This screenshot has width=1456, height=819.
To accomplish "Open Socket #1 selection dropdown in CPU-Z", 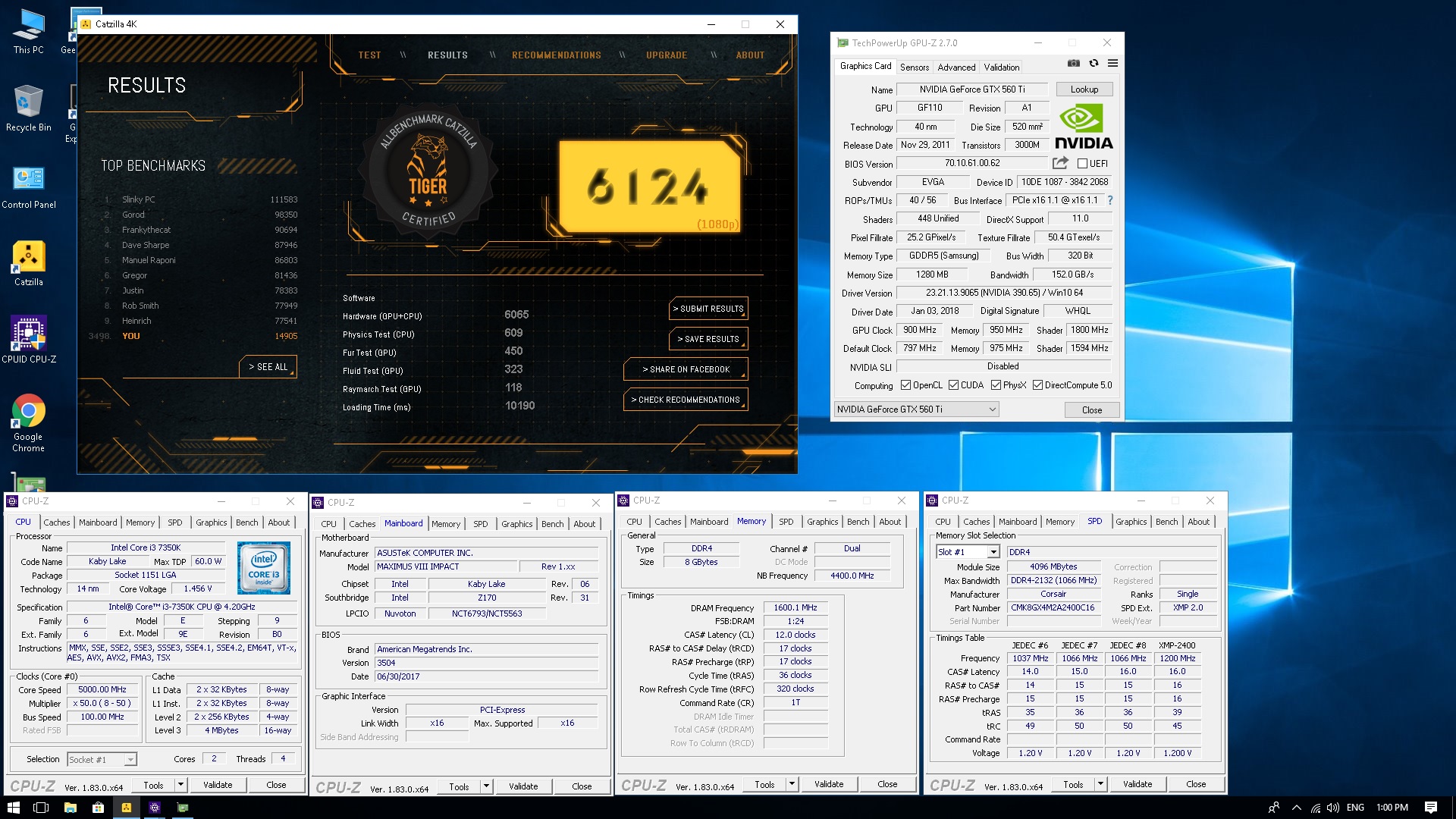I will pyautogui.click(x=102, y=759).
